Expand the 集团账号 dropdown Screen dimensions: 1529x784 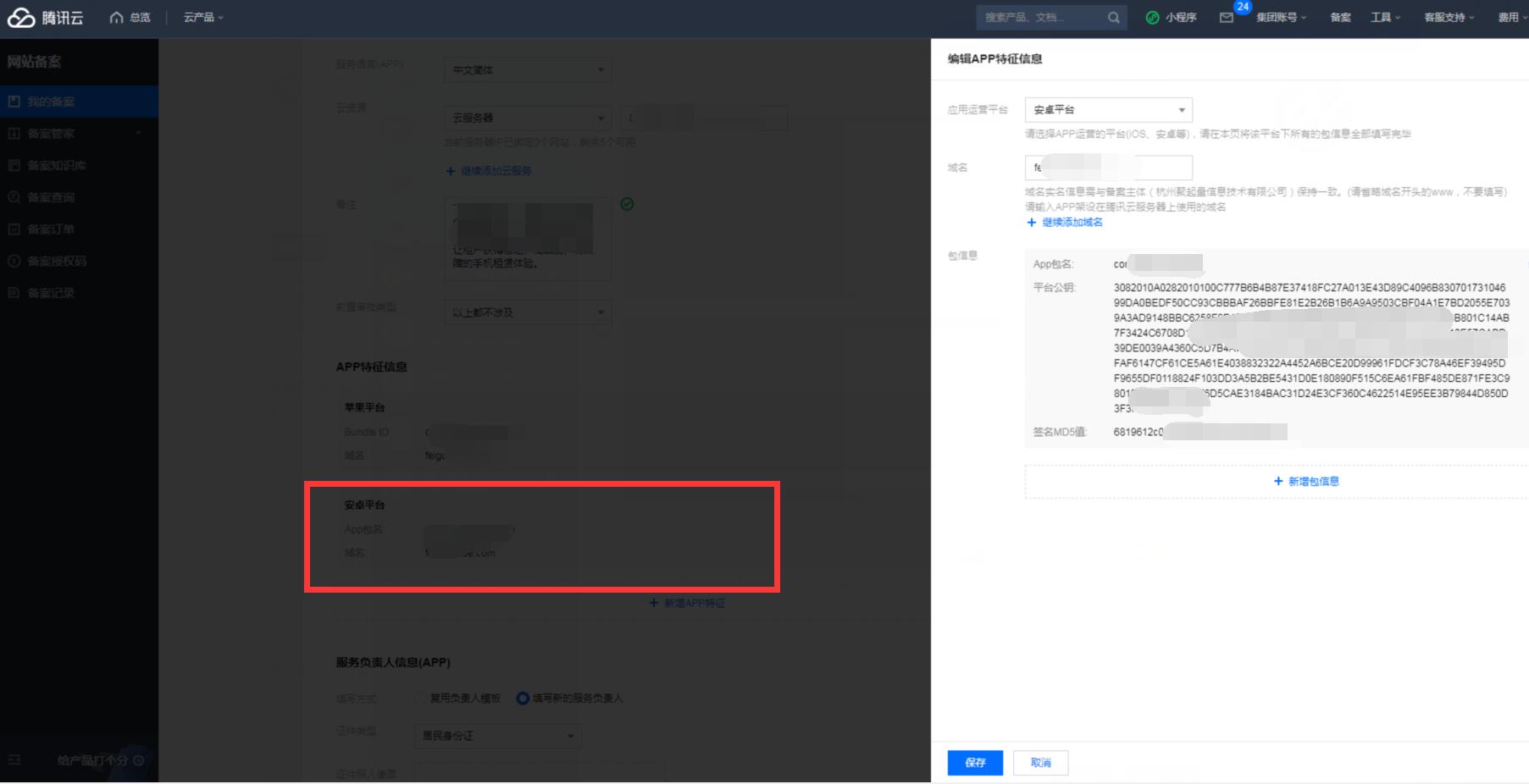pos(1281,18)
